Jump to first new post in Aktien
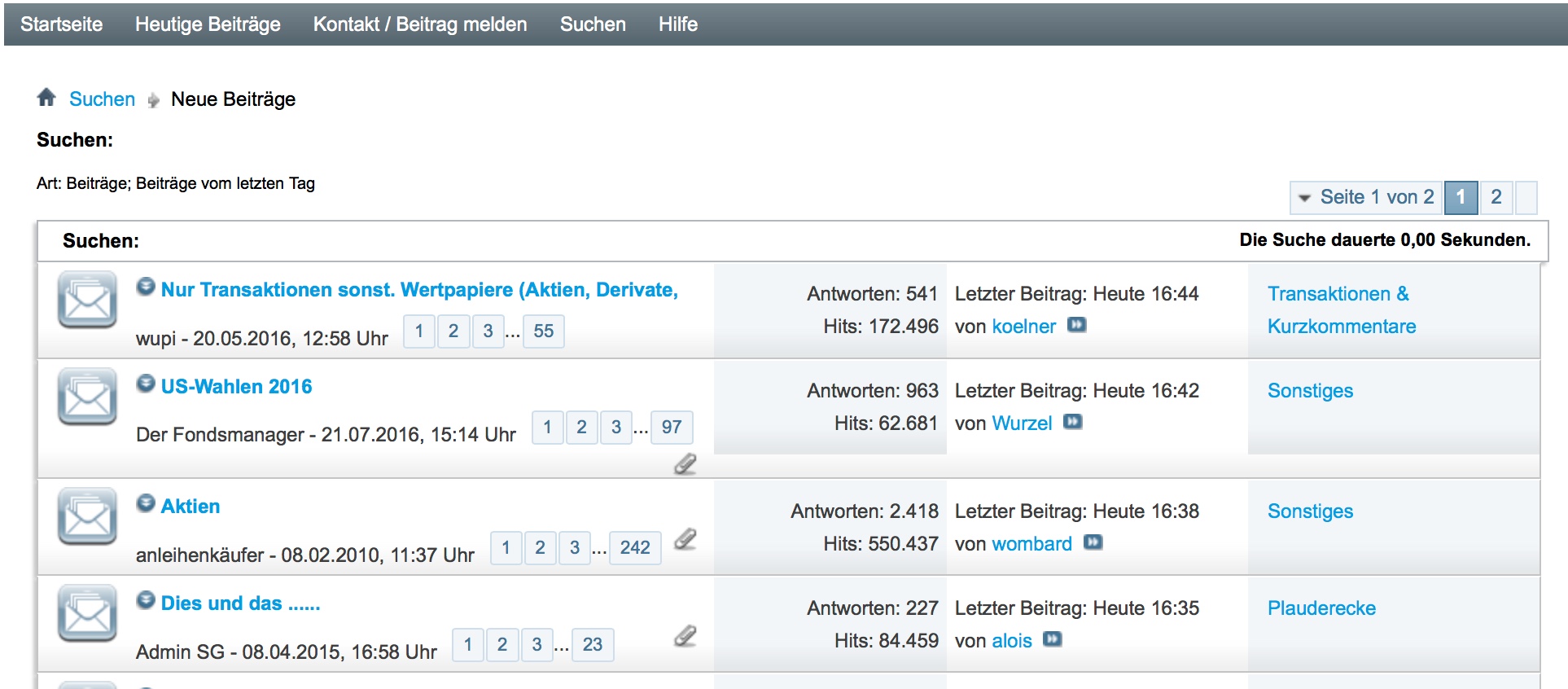This screenshot has width=1568, height=689. tap(146, 503)
